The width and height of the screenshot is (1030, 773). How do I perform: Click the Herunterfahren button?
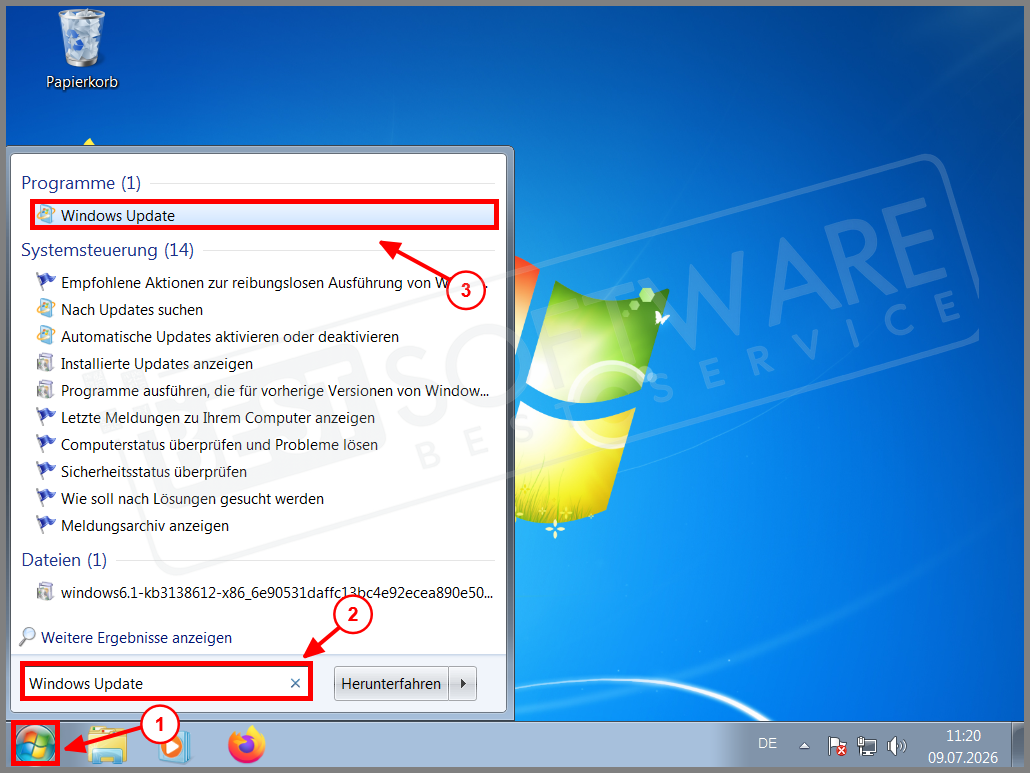[391, 683]
